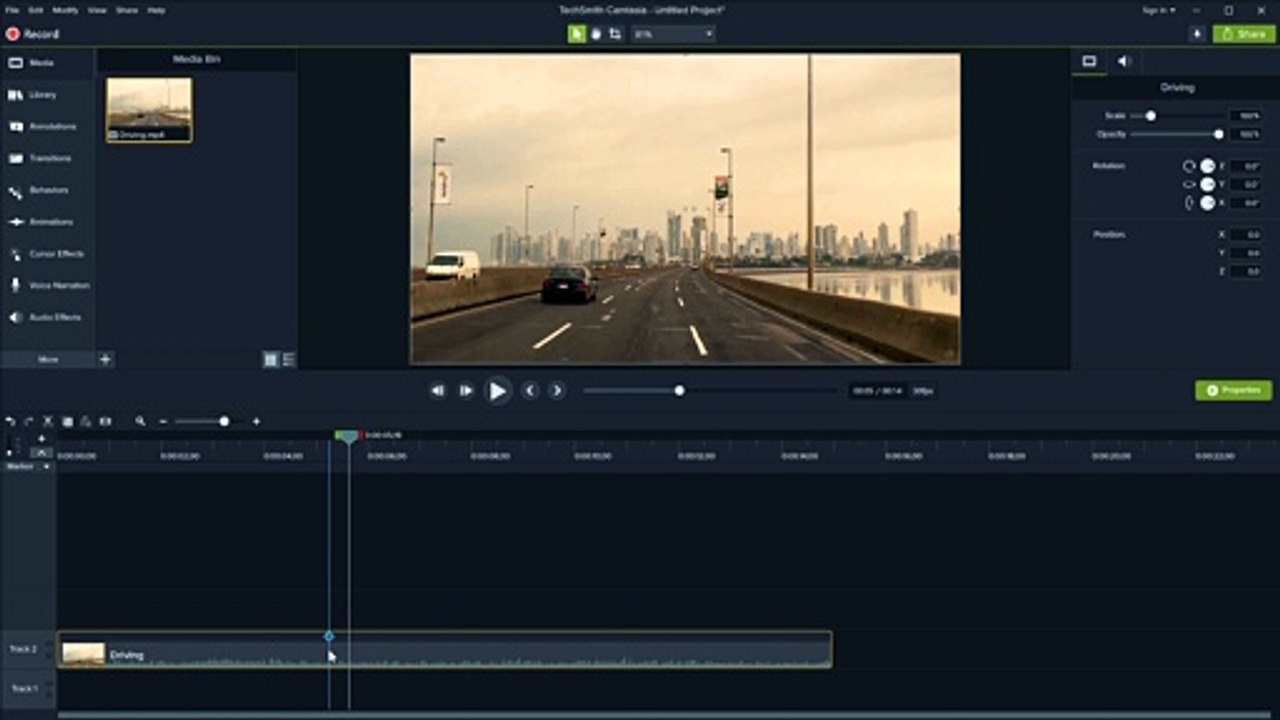
Task: Click the Redo icon on timeline toolbar
Action: coord(28,422)
